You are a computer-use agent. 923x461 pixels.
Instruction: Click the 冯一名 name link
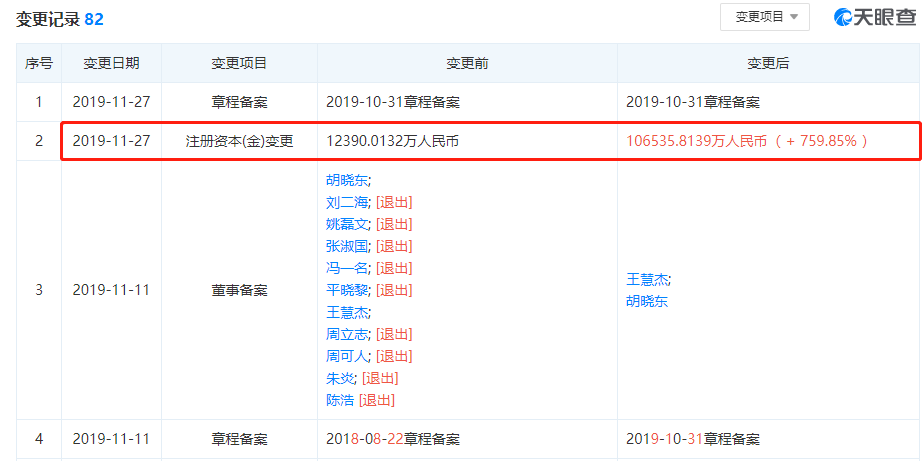coord(346,268)
